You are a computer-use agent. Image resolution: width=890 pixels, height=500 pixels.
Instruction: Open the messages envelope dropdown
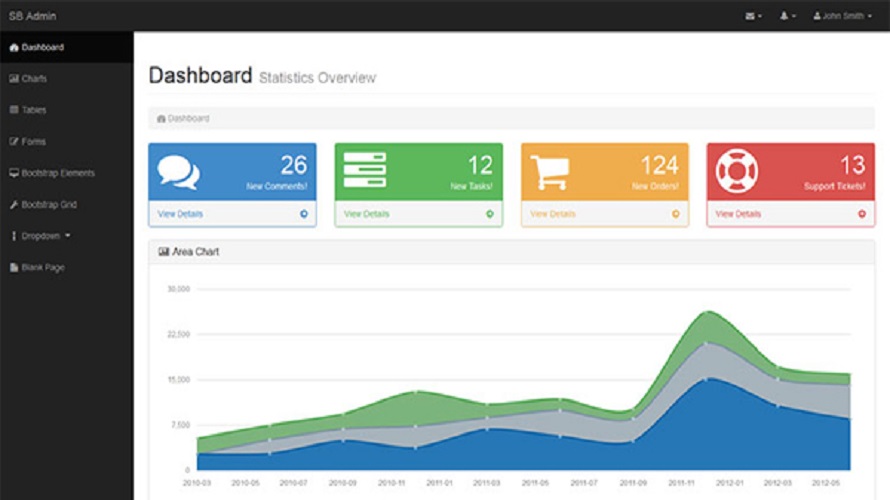point(753,16)
